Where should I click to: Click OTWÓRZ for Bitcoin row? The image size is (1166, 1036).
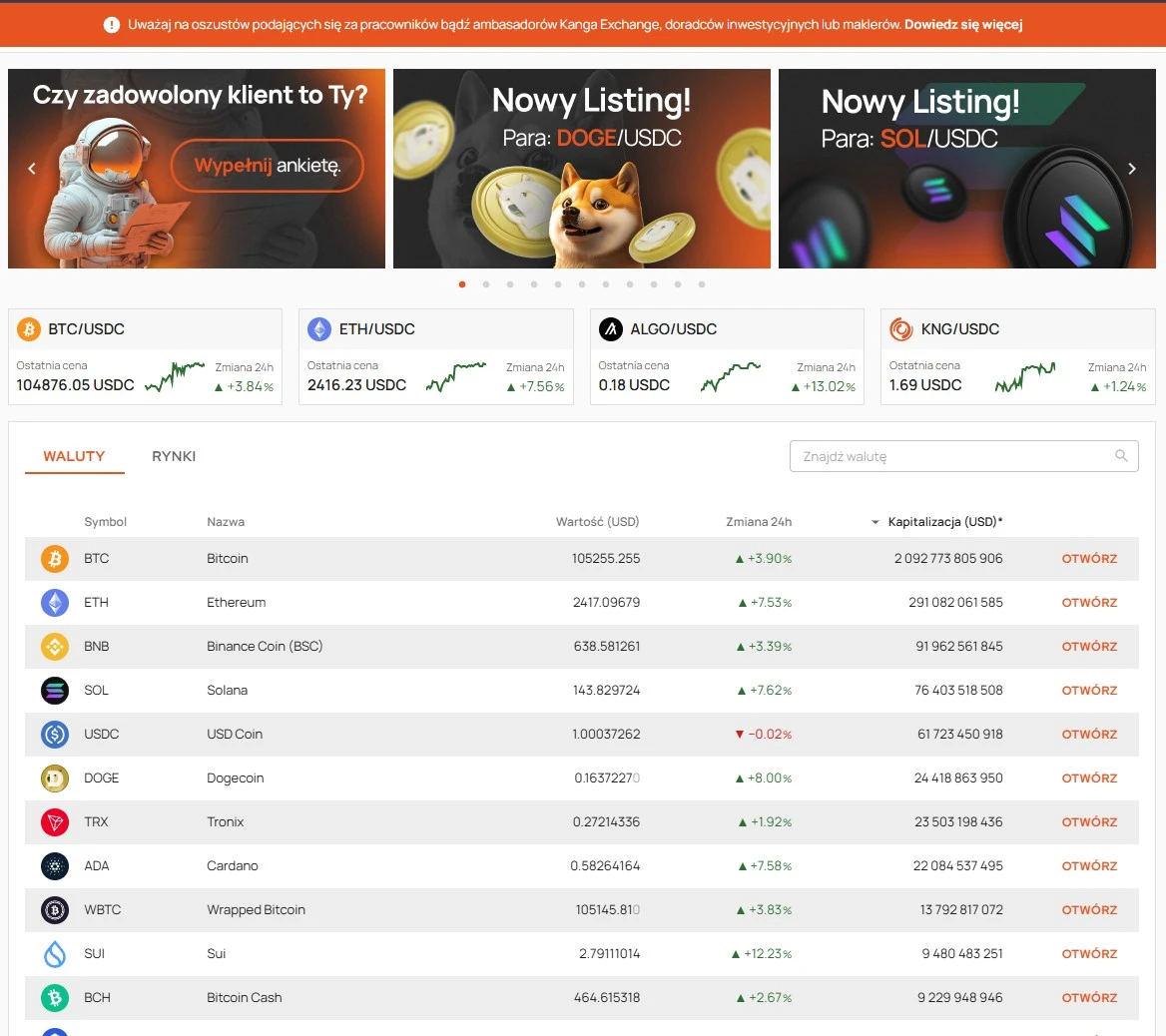tap(1089, 559)
